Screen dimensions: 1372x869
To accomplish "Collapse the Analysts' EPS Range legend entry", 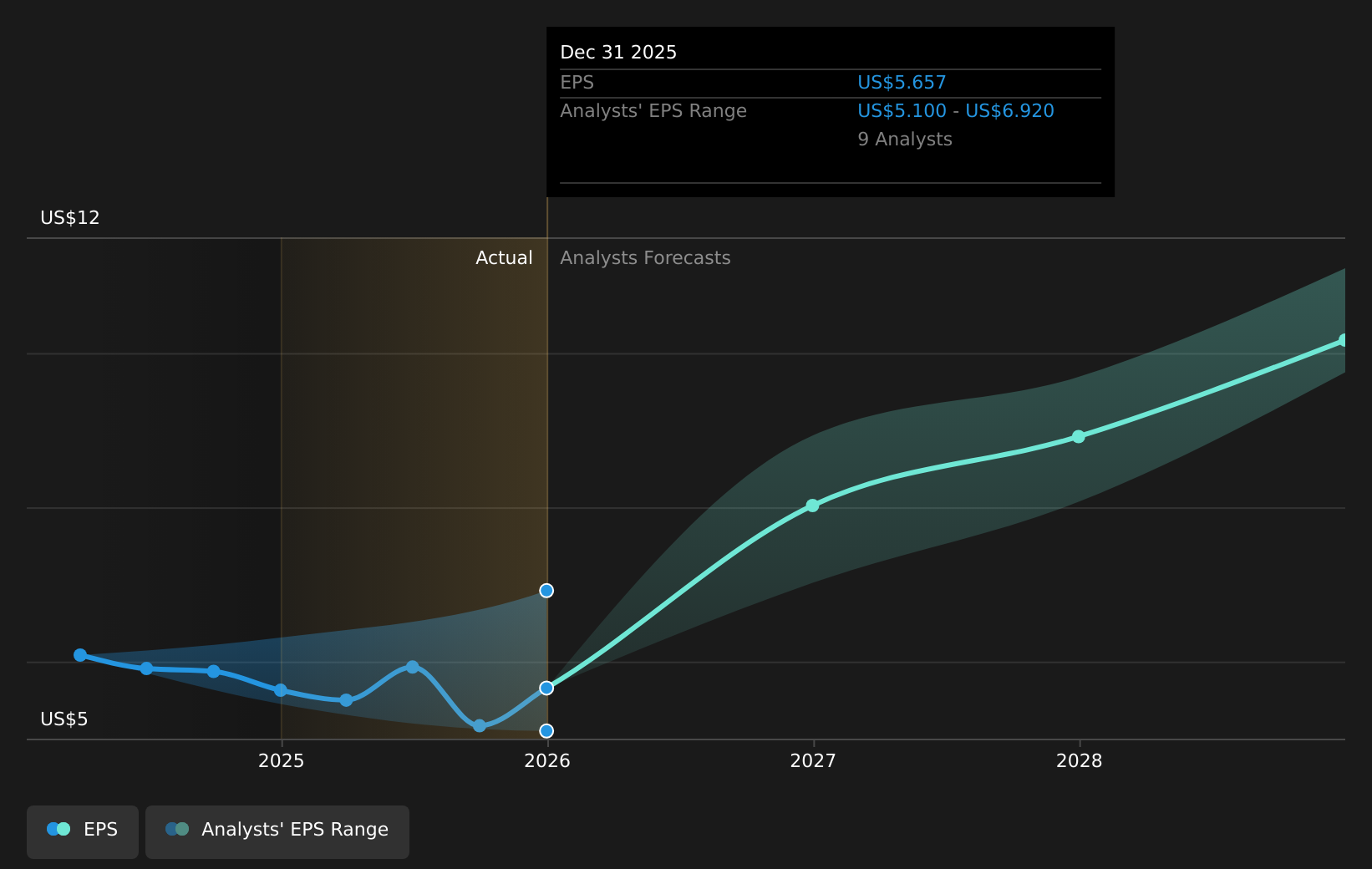I will tap(277, 831).
